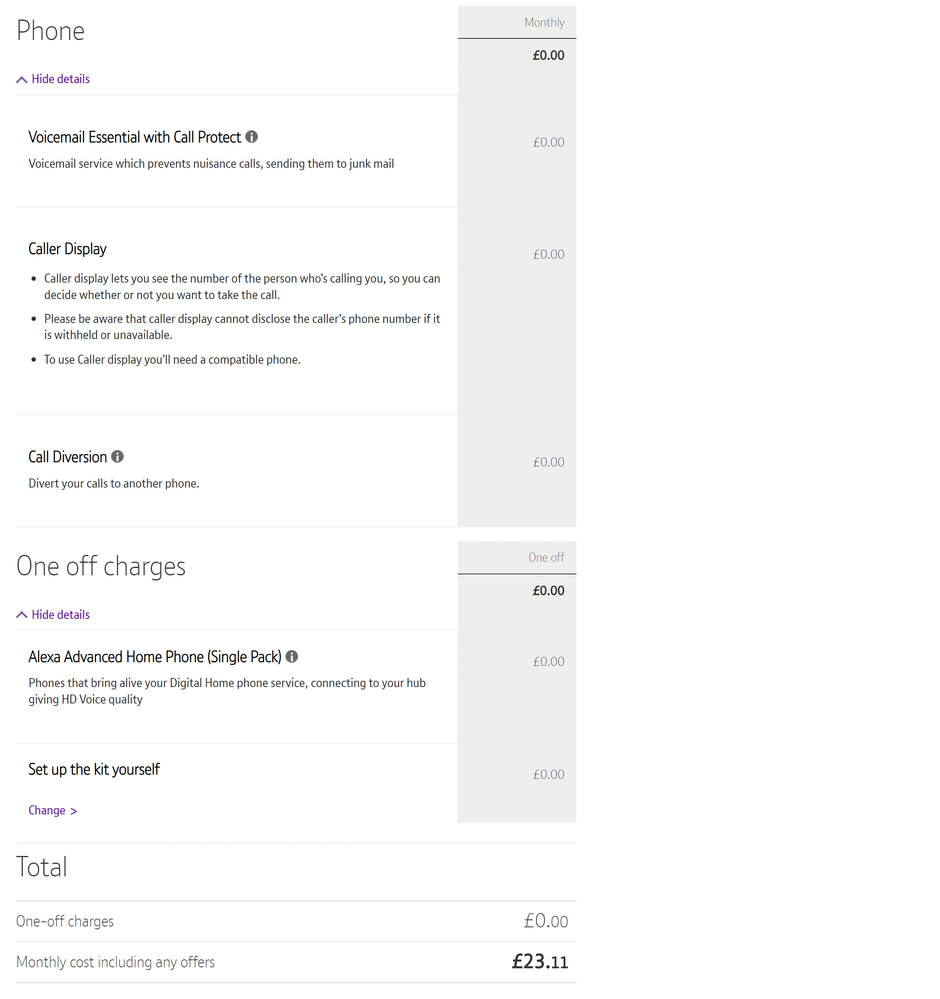Click the One off charges heading
The height and width of the screenshot is (999, 940).
coord(101,566)
